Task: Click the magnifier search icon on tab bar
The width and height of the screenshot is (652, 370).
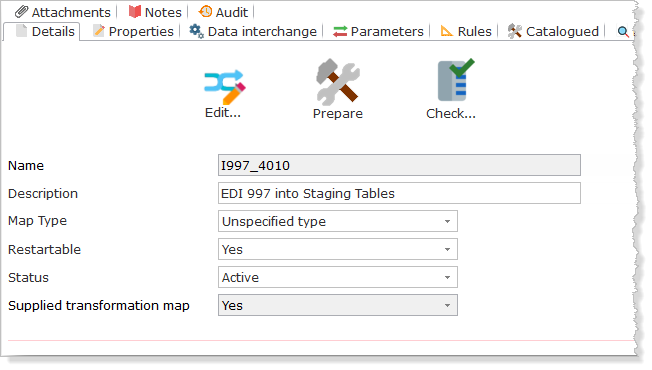Action: (x=622, y=32)
